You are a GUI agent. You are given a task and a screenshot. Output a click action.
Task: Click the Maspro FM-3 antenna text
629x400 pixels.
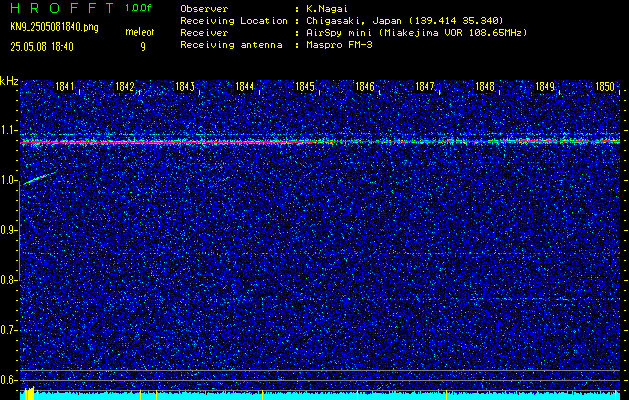pos(339,45)
